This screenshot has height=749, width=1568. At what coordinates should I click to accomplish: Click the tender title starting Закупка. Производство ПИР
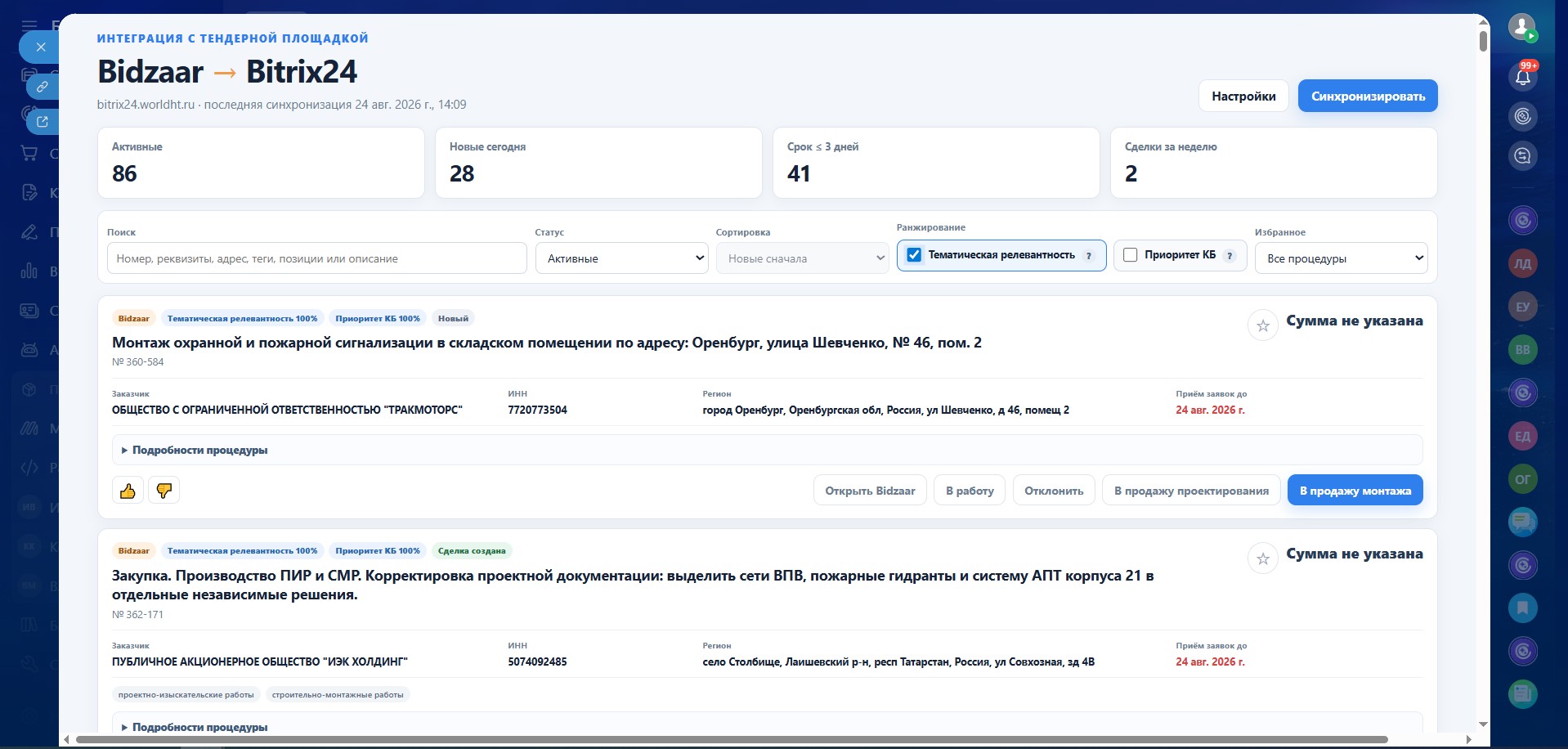tap(633, 585)
